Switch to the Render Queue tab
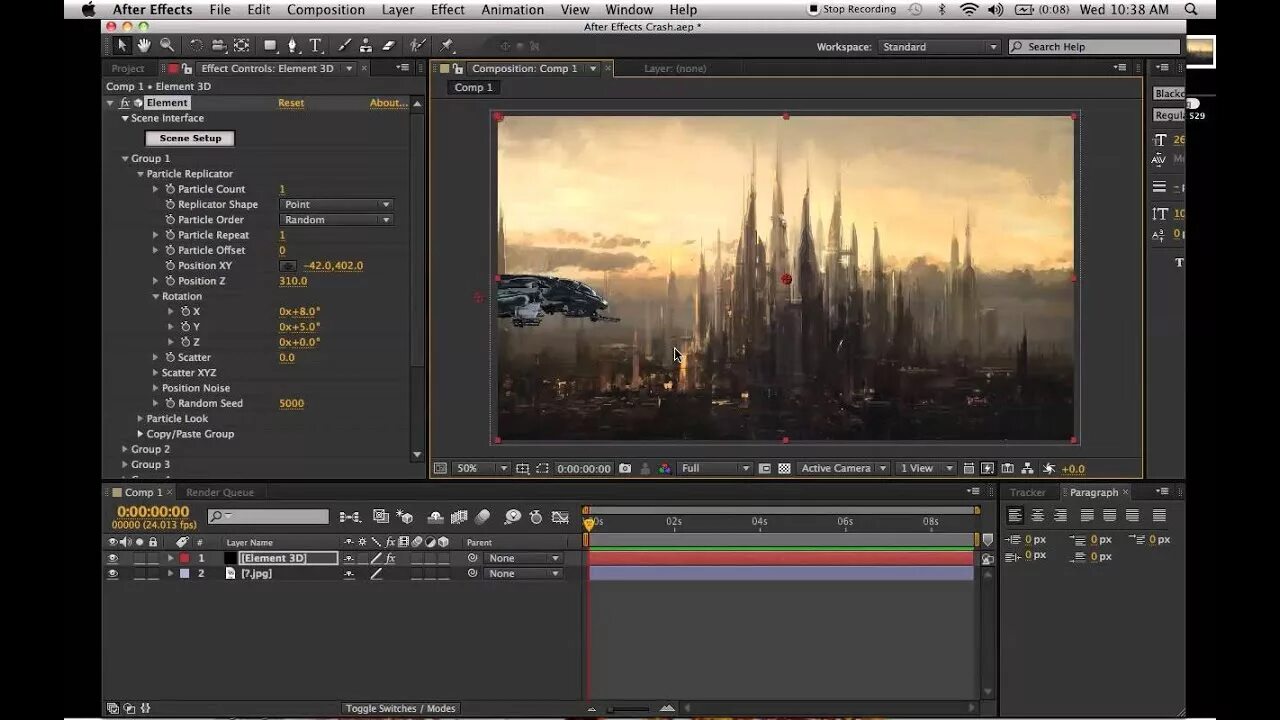This screenshot has height=720, width=1280. click(220, 492)
